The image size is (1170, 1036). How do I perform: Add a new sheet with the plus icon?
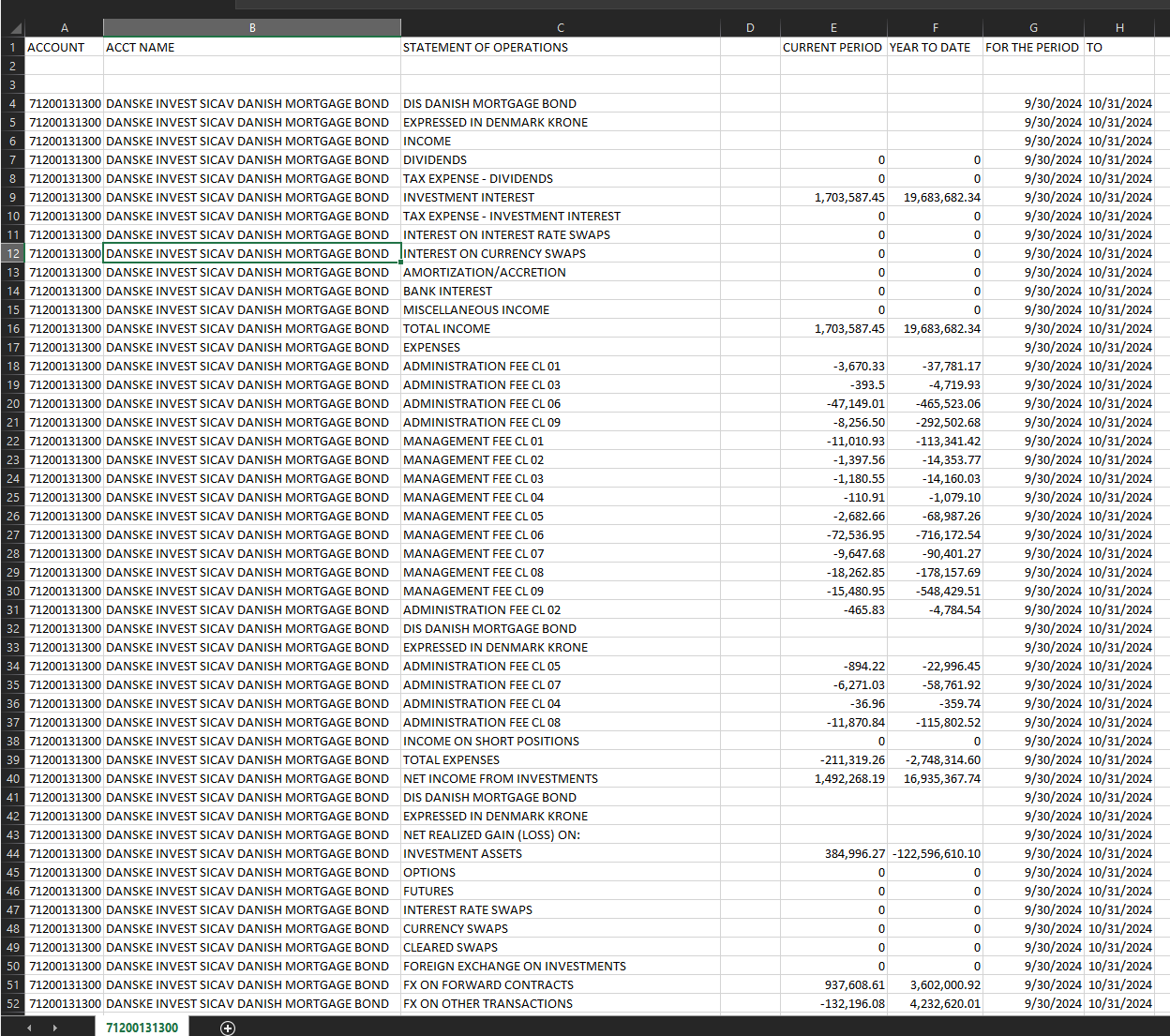point(228,1028)
